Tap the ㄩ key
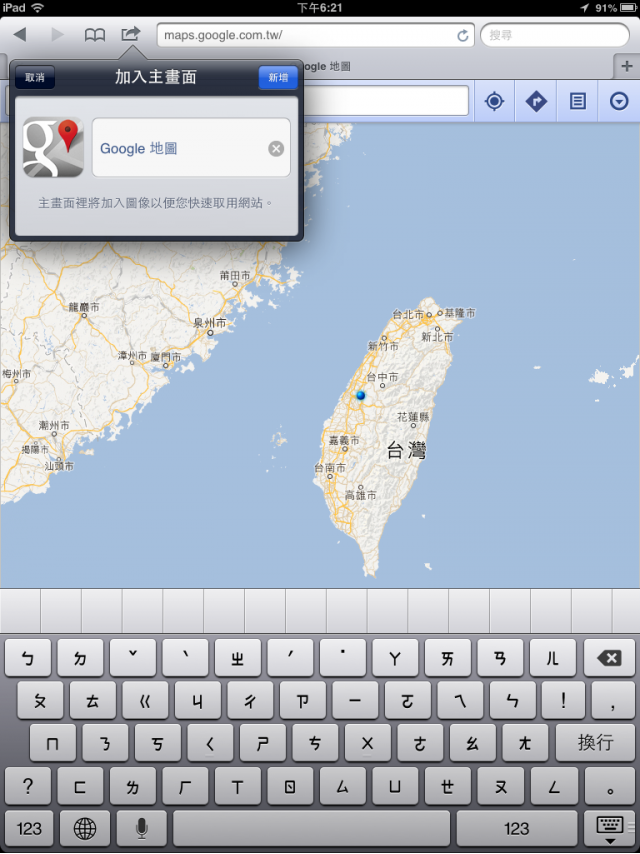Screen dimensions: 640x854 (x=395, y=786)
